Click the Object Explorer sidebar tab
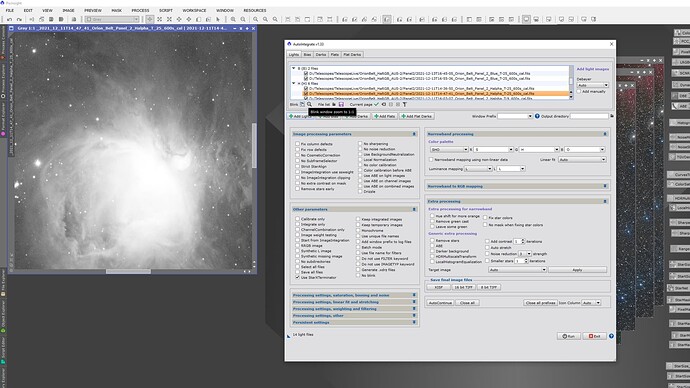The height and width of the screenshot is (388, 690). [x=3, y=317]
